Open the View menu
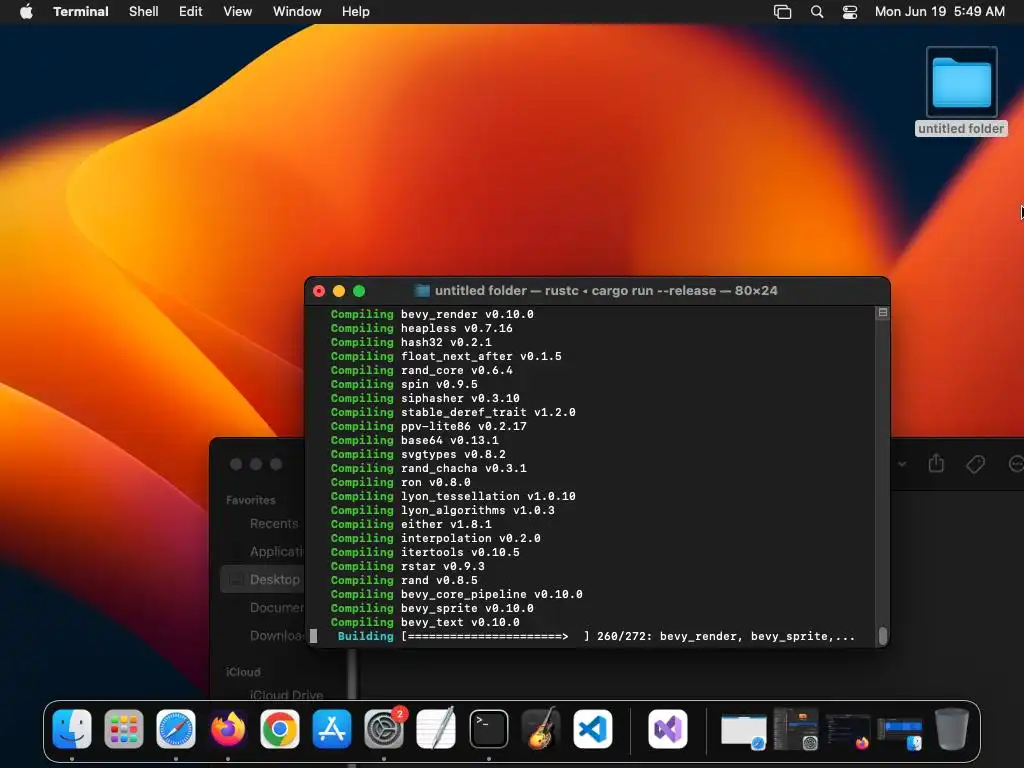 point(238,12)
